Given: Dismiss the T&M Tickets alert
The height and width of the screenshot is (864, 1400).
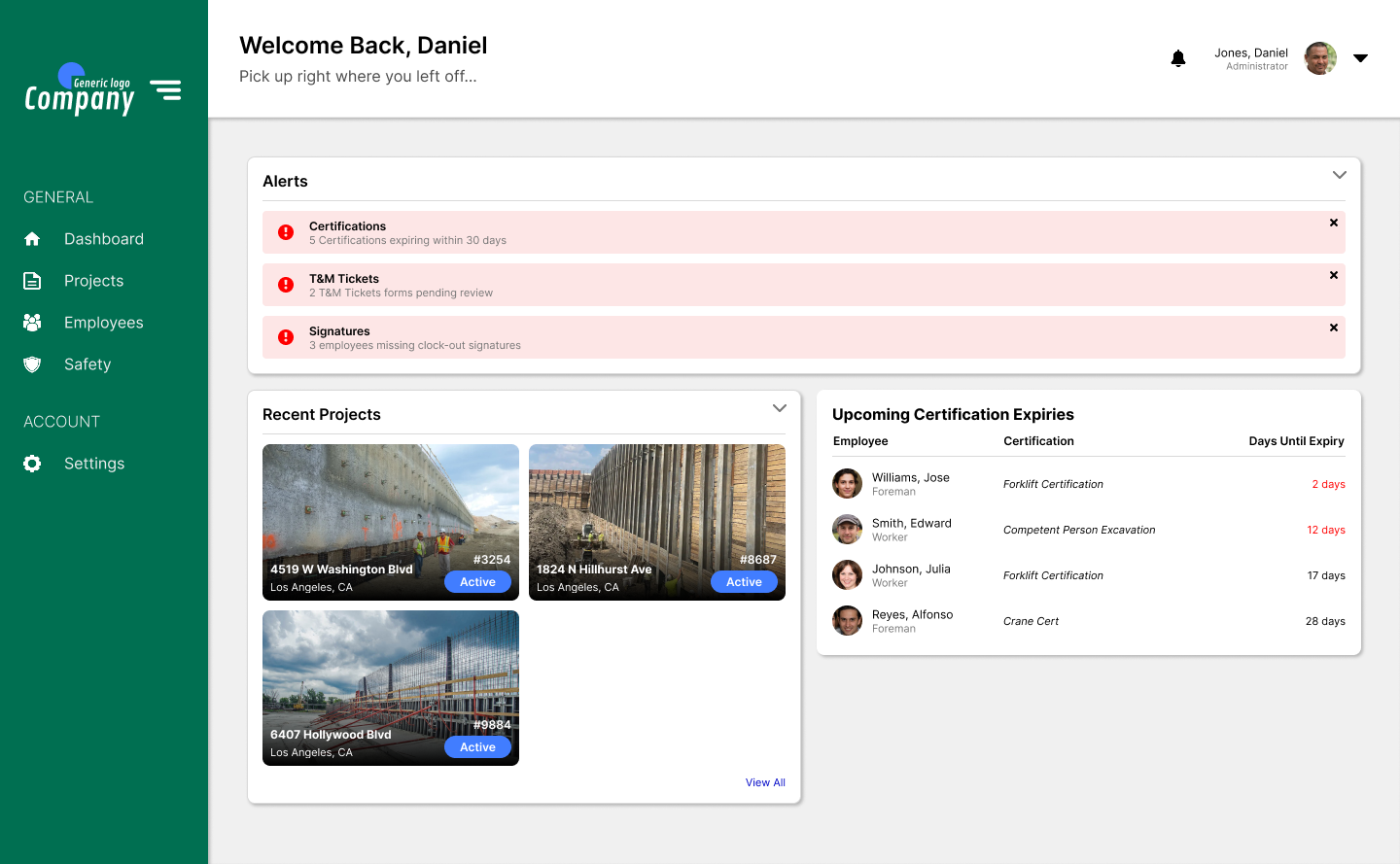Looking at the screenshot, I should [x=1334, y=275].
